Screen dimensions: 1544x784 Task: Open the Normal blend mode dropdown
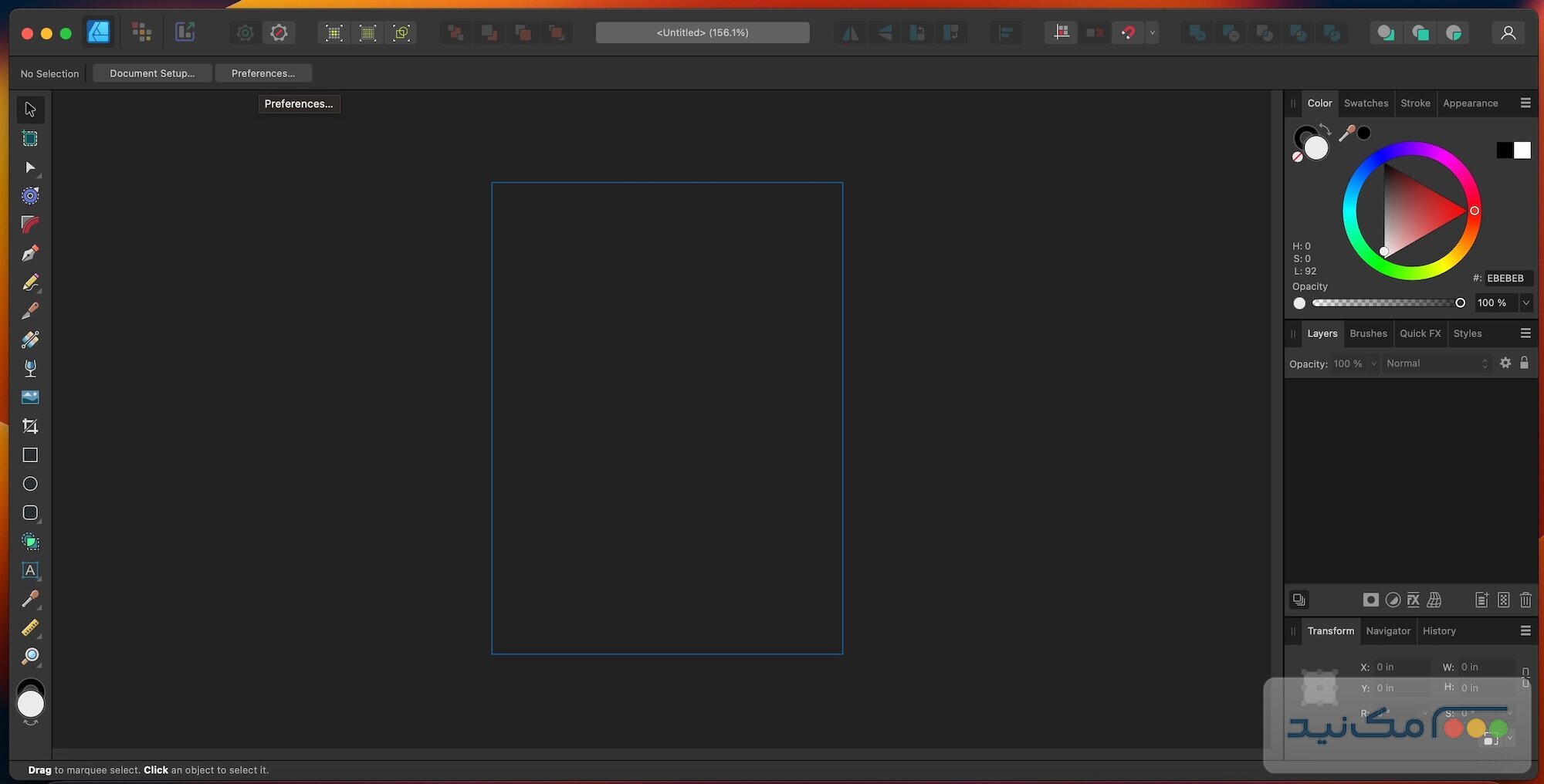click(x=1436, y=363)
